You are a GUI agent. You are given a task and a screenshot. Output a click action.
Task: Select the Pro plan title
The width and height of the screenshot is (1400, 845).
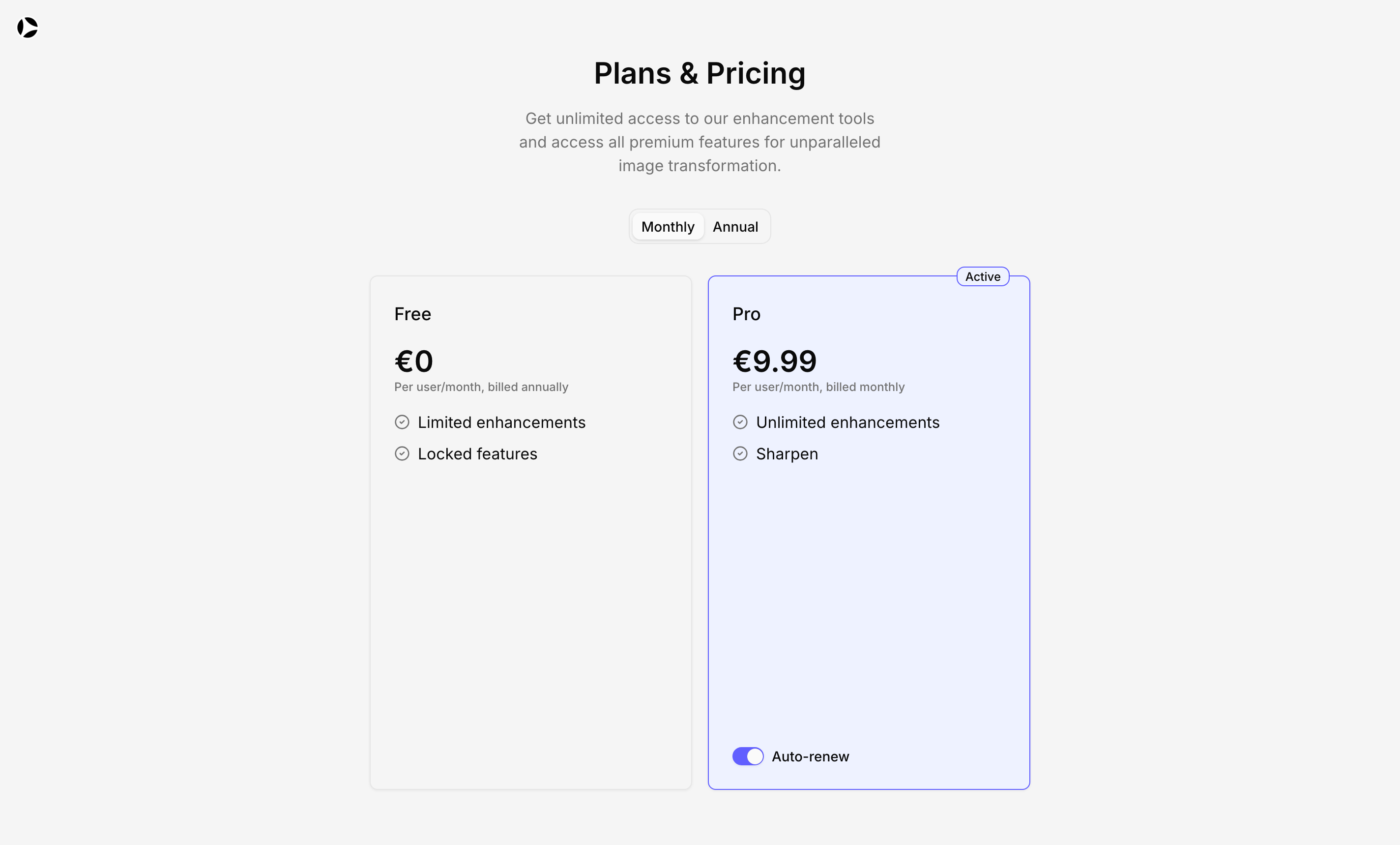(746, 314)
